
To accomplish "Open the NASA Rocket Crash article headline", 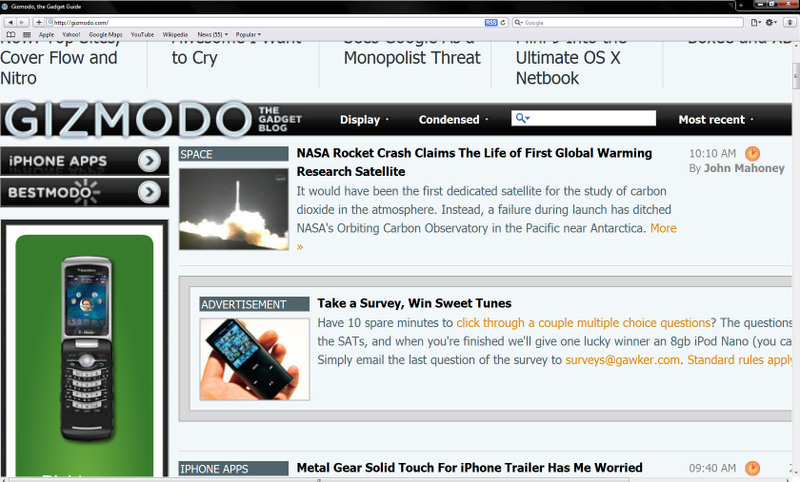I will (474, 162).
